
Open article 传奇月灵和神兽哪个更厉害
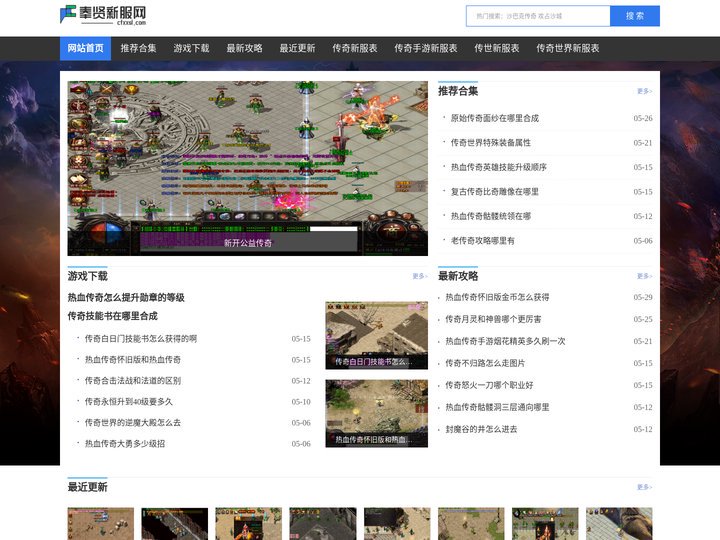[493, 319]
